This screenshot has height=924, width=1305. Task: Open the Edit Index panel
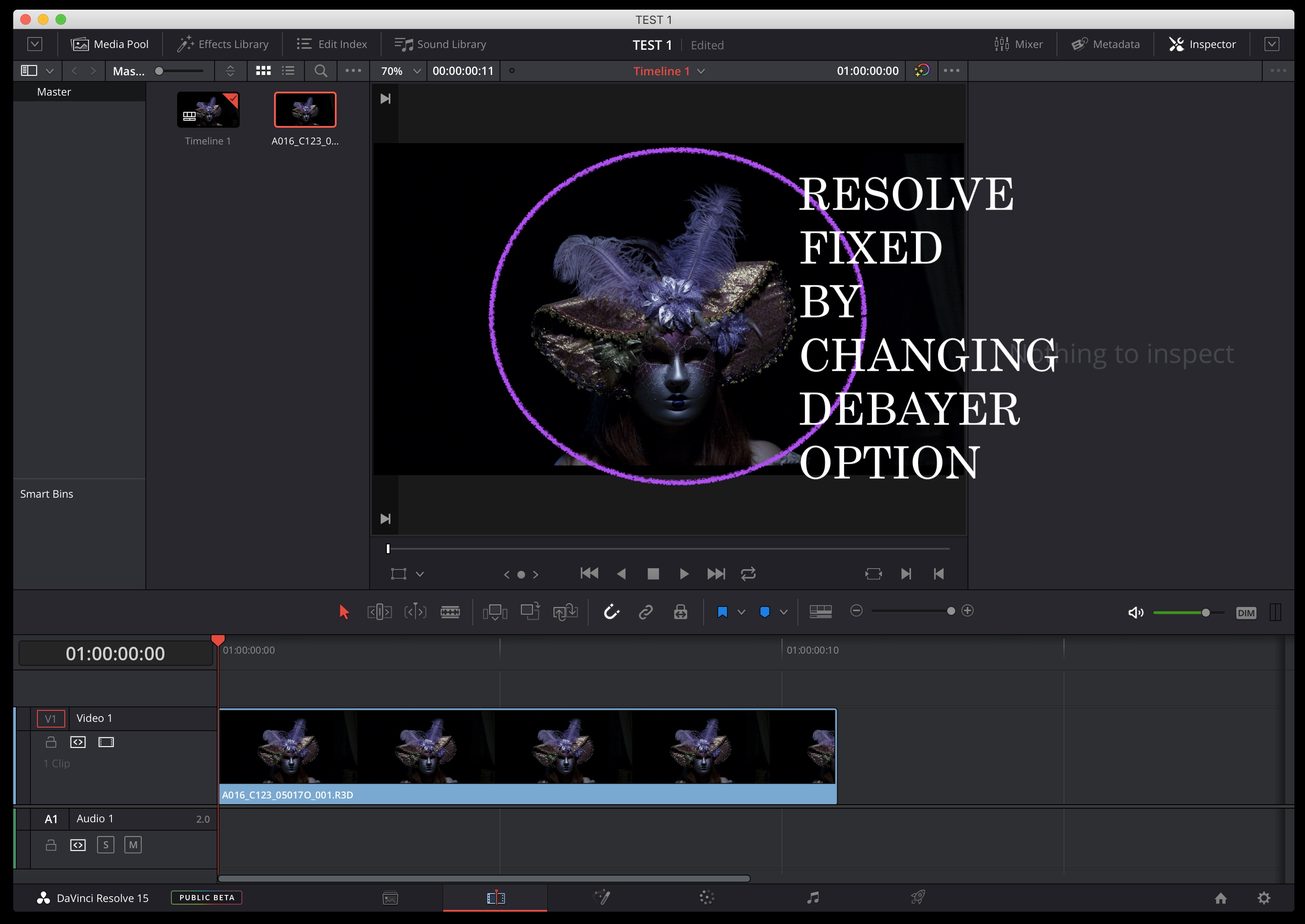click(x=332, y=44)
